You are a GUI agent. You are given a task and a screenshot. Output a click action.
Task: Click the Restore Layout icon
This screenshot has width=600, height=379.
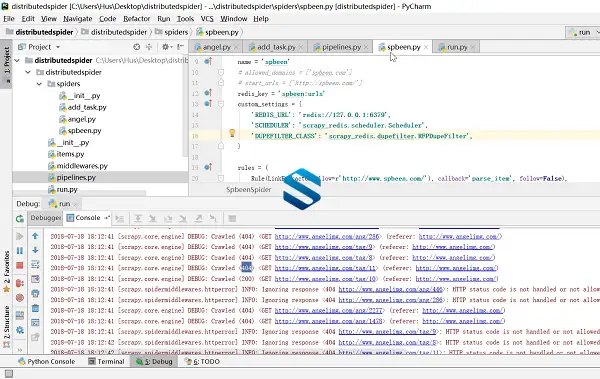20,315
